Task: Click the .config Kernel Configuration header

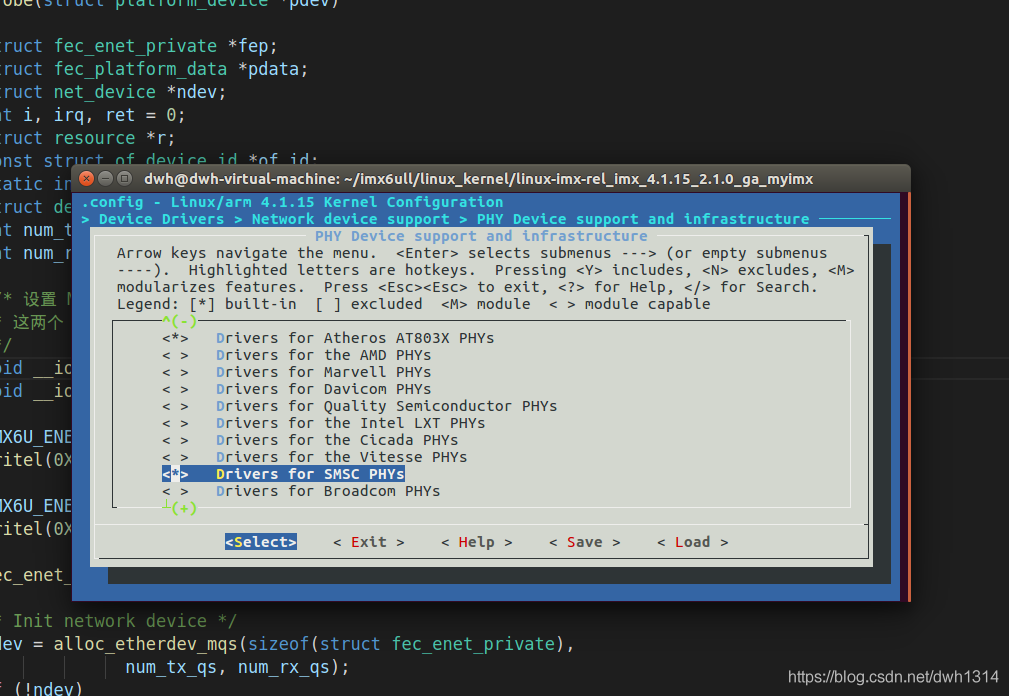Action: pos(292,202)
